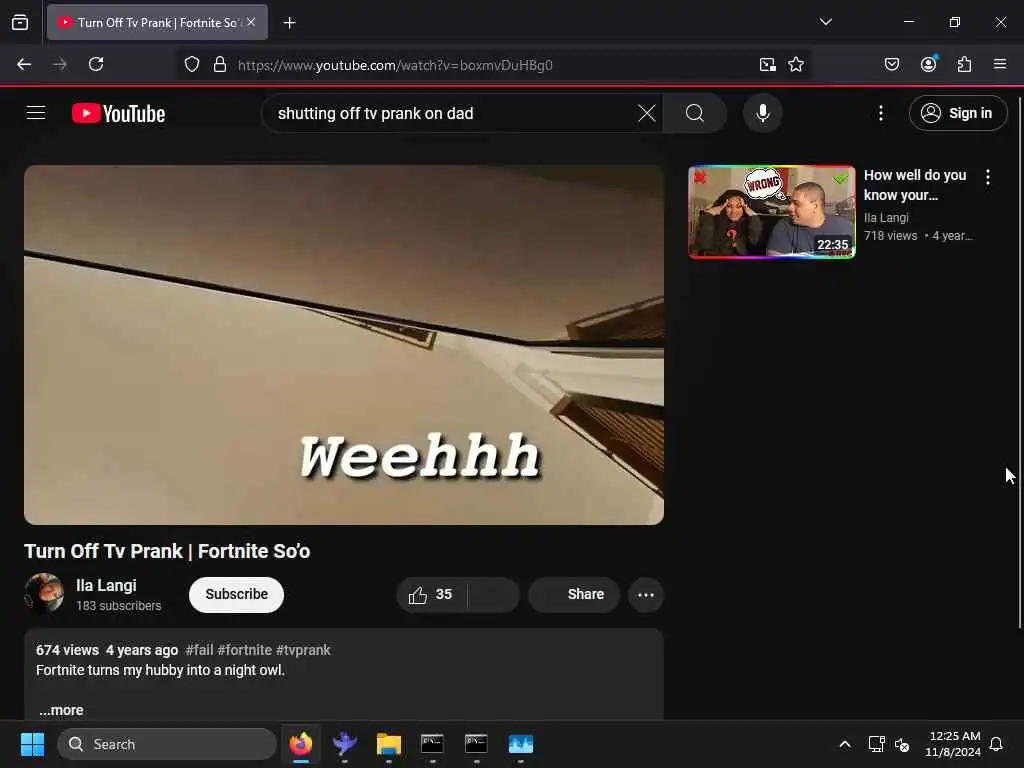This screenshot has width=1024, height=768.
Task: Subscribe to Ila Langi channel
Action: (x=236, y=594)
